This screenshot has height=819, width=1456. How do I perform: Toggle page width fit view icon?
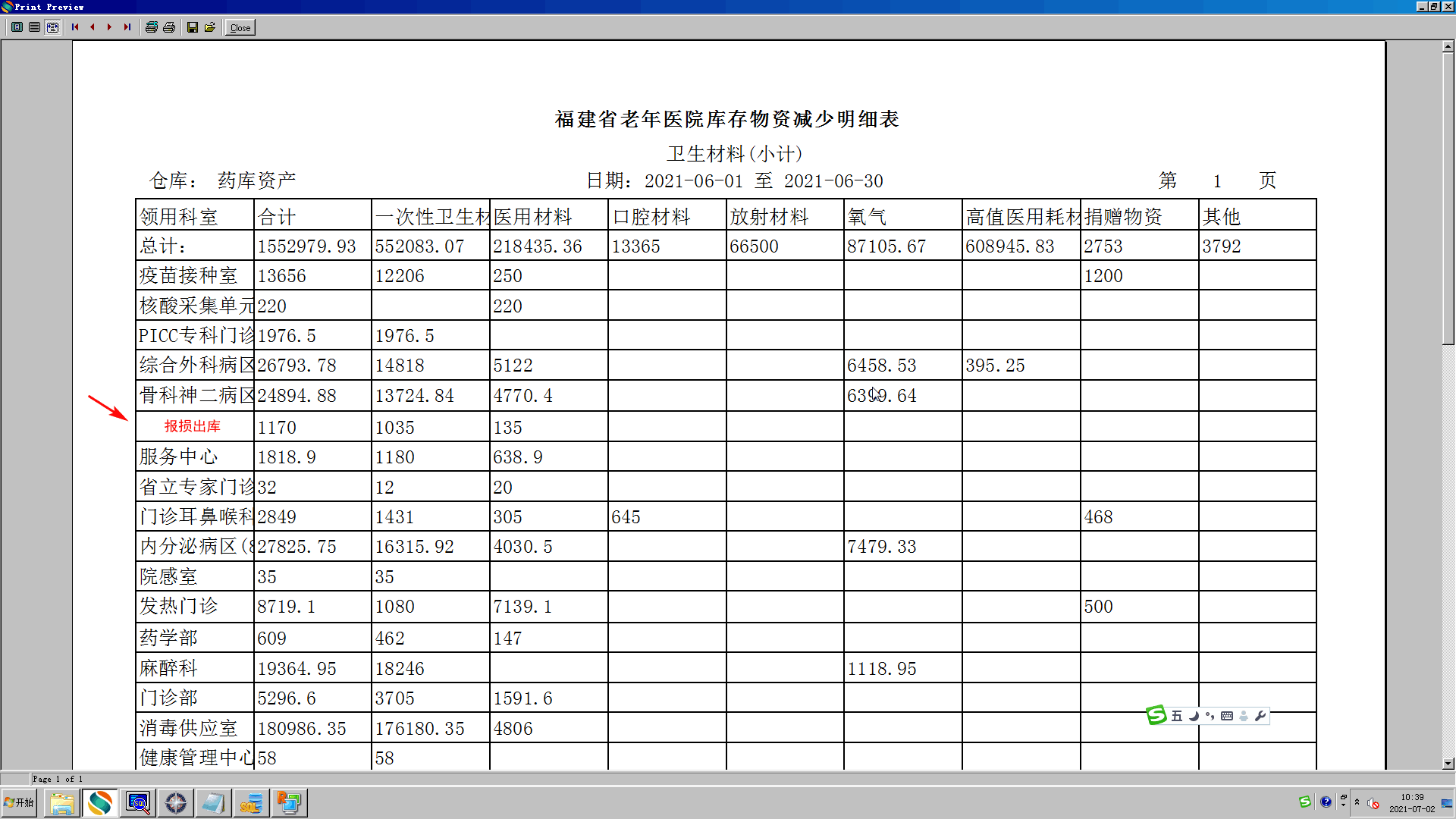point(52,27)
